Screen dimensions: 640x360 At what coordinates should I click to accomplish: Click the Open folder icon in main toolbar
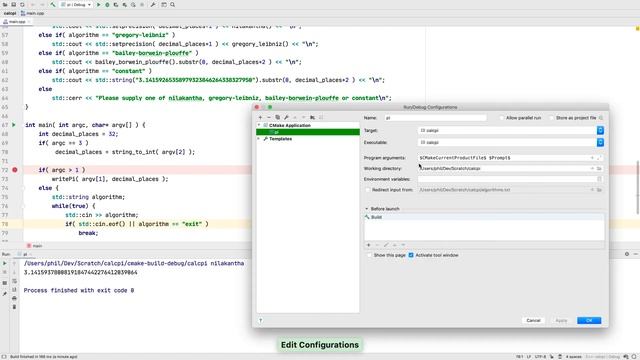(x=5, y=4)
